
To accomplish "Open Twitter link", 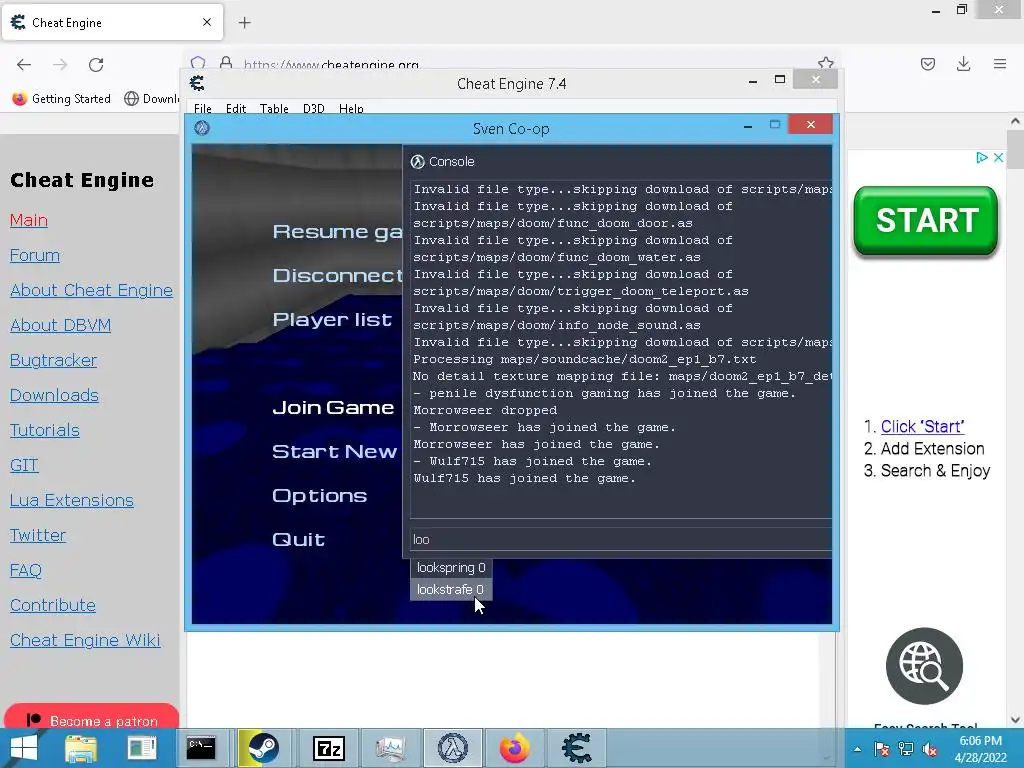I will tap(38, 536).
